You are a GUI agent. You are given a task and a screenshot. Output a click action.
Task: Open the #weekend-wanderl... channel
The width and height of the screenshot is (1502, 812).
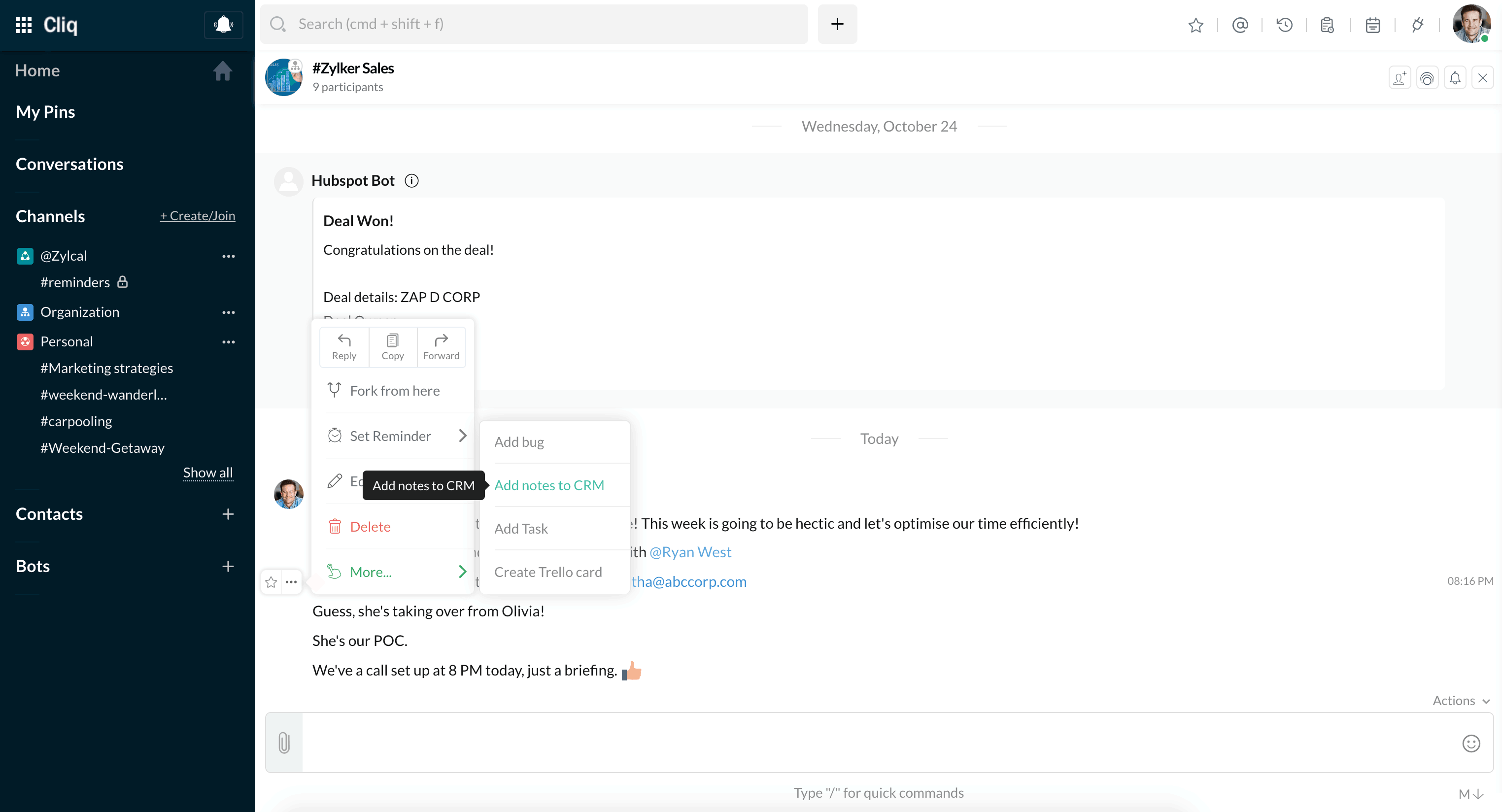(104, 395)
